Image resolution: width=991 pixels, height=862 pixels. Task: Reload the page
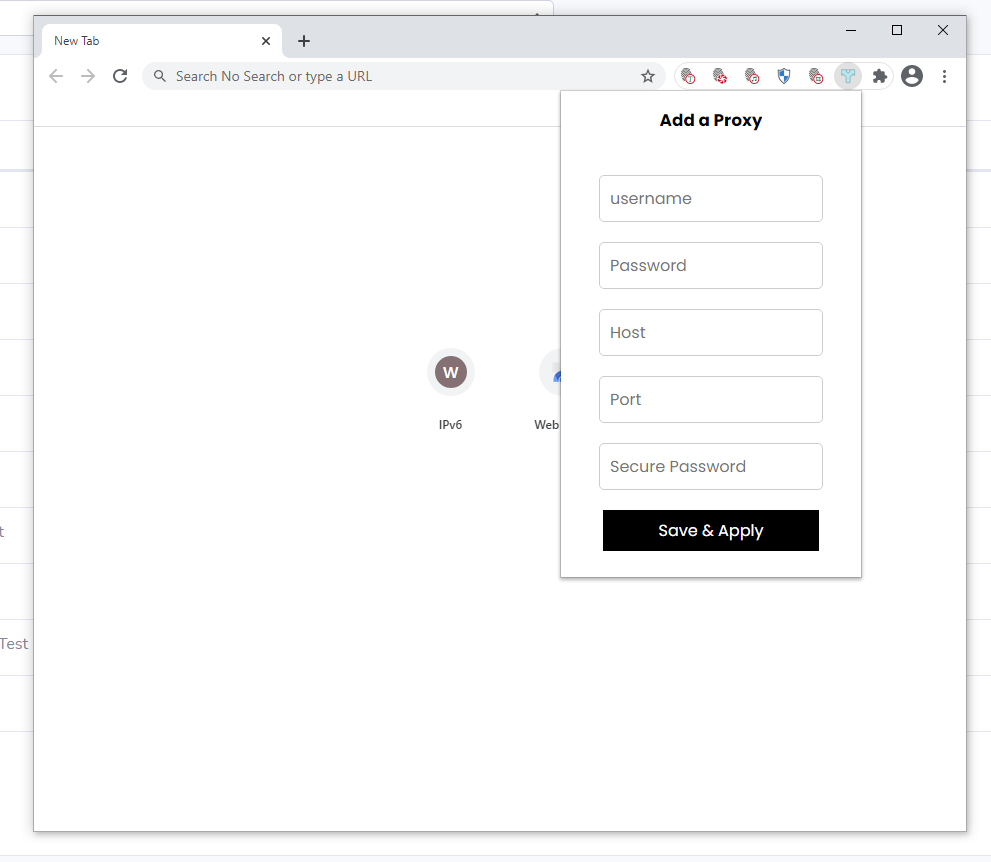pos(120,76)
